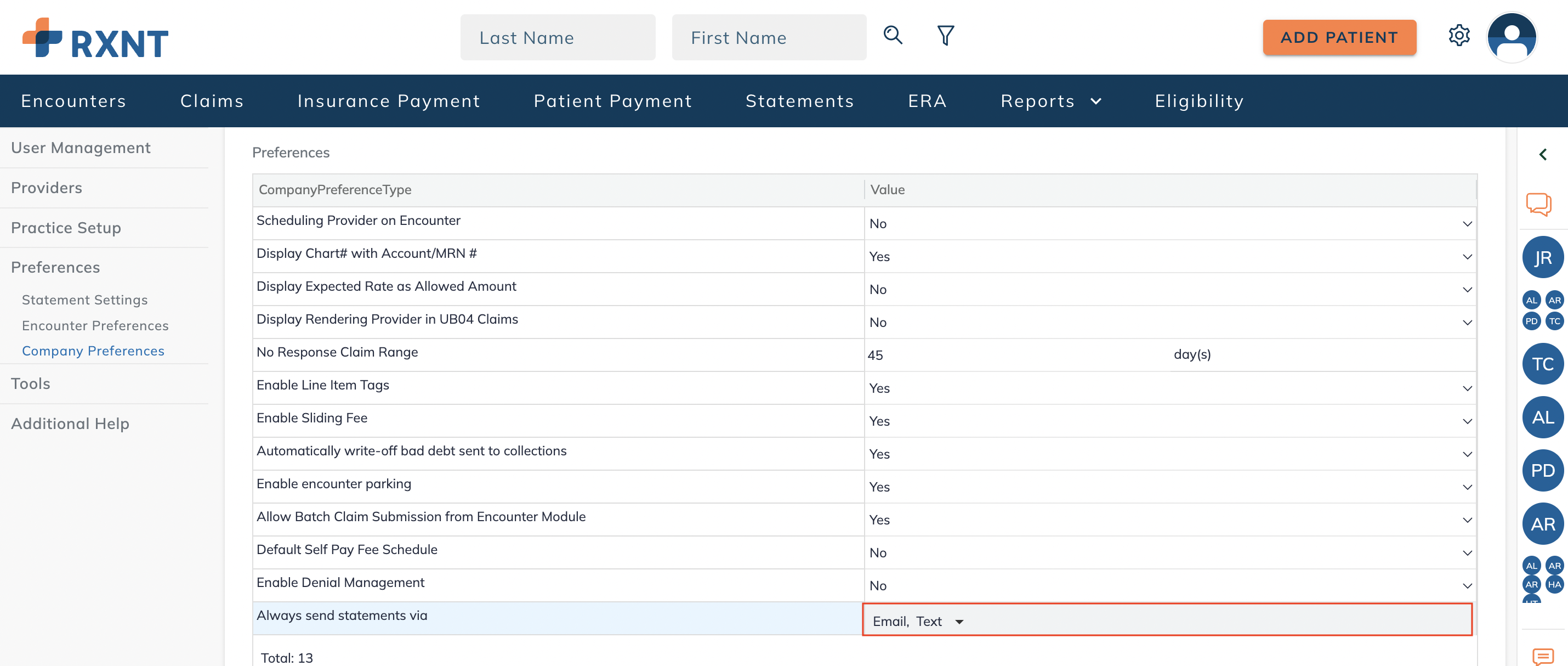Open Scheduling Provider on Encounter value dropdown
1568x666 pixels.
pos(1170,224)
